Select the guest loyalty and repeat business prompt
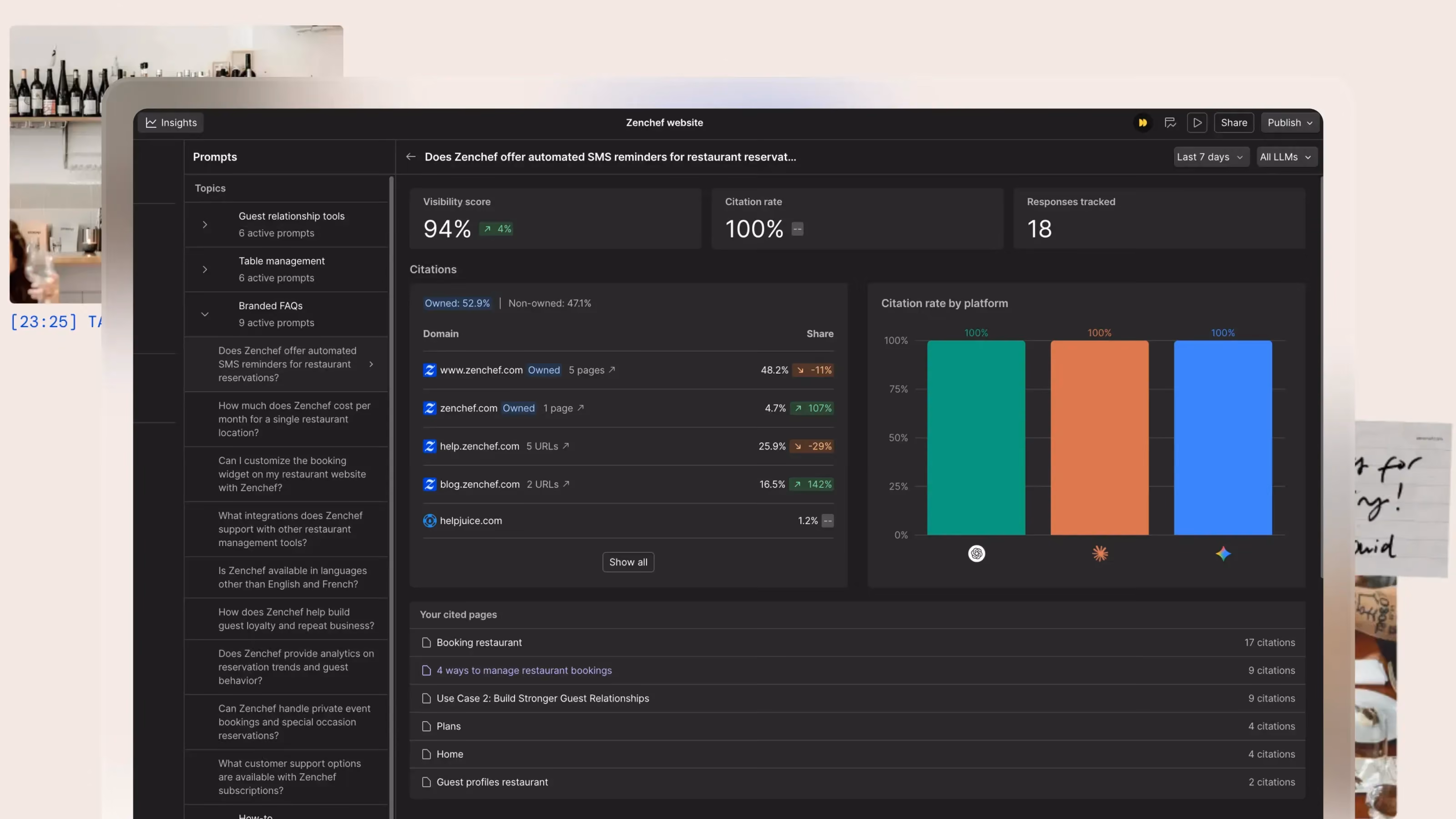Image resolution: width=1456 pixels, height=819 pixels. 286,618
